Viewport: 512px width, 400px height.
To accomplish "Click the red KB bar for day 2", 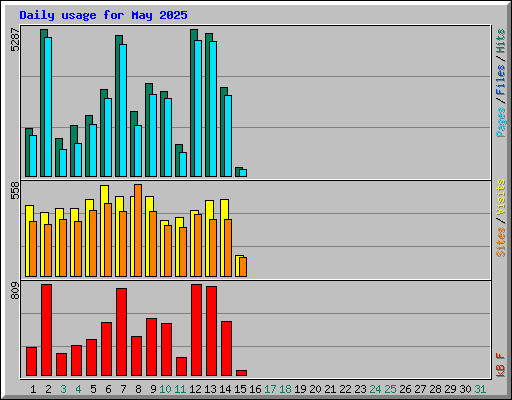I will pos(46,330).
